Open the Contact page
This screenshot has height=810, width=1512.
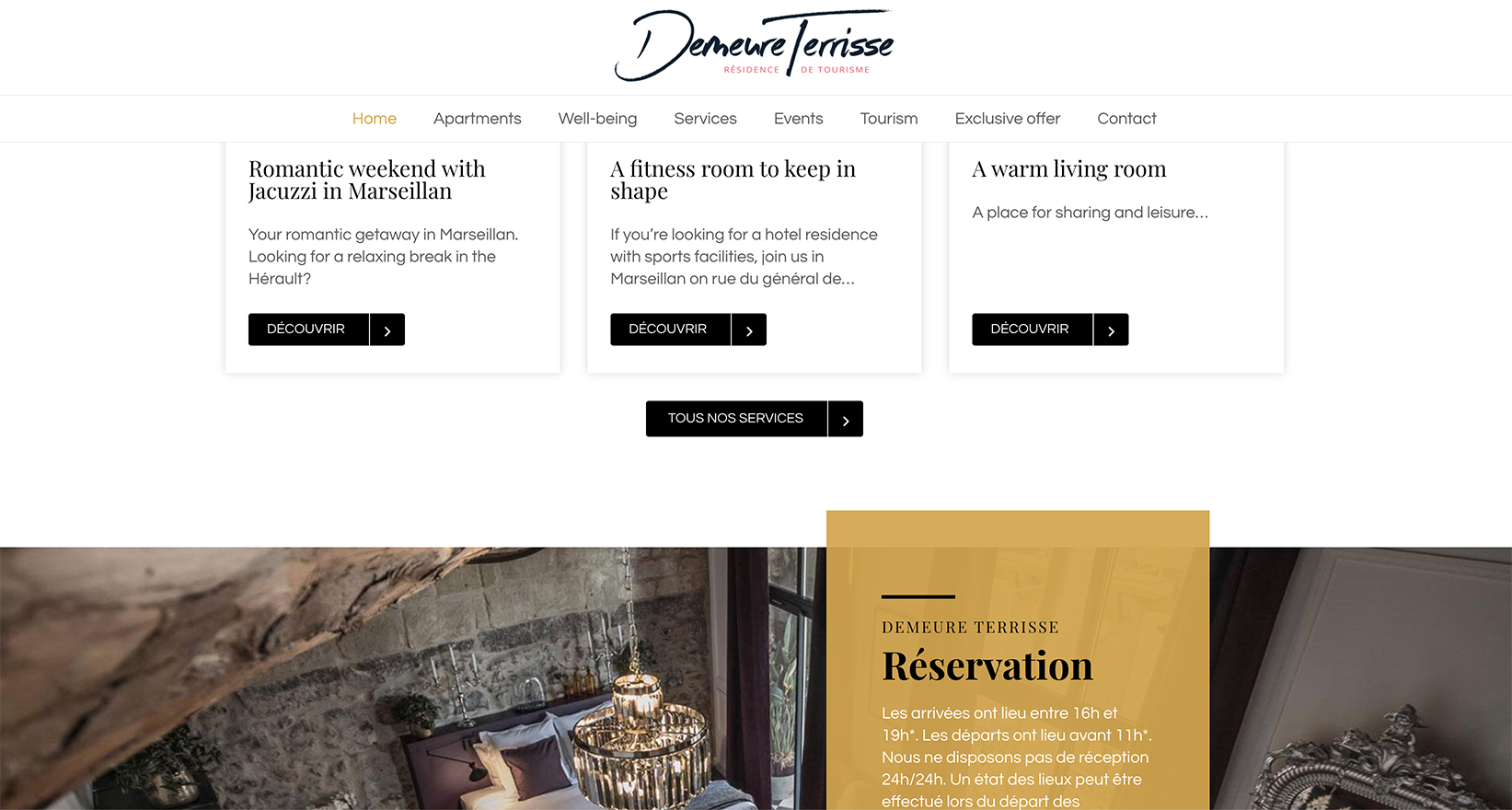[1127, 119]
